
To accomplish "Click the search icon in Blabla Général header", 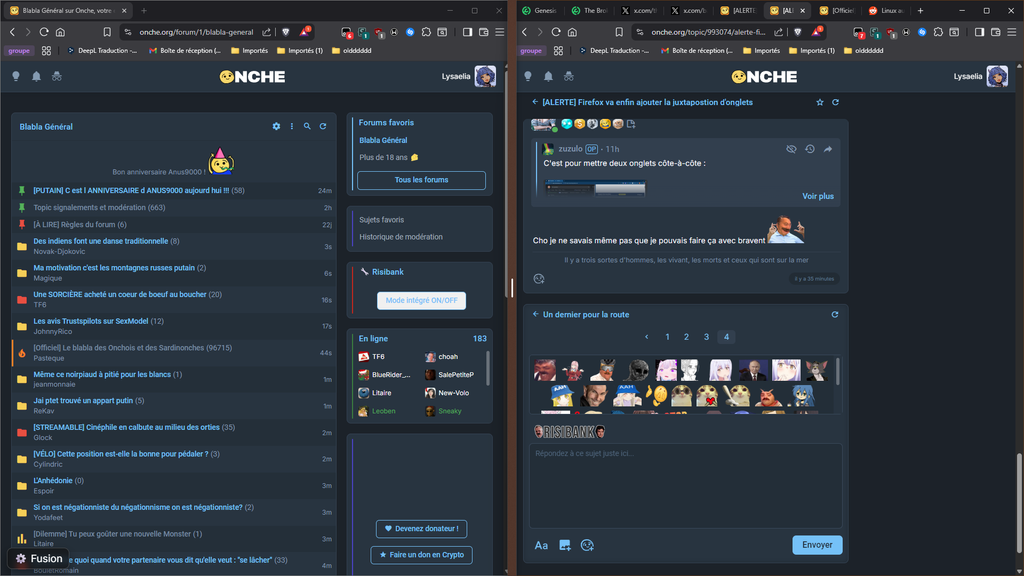I will tap(307, 127).
